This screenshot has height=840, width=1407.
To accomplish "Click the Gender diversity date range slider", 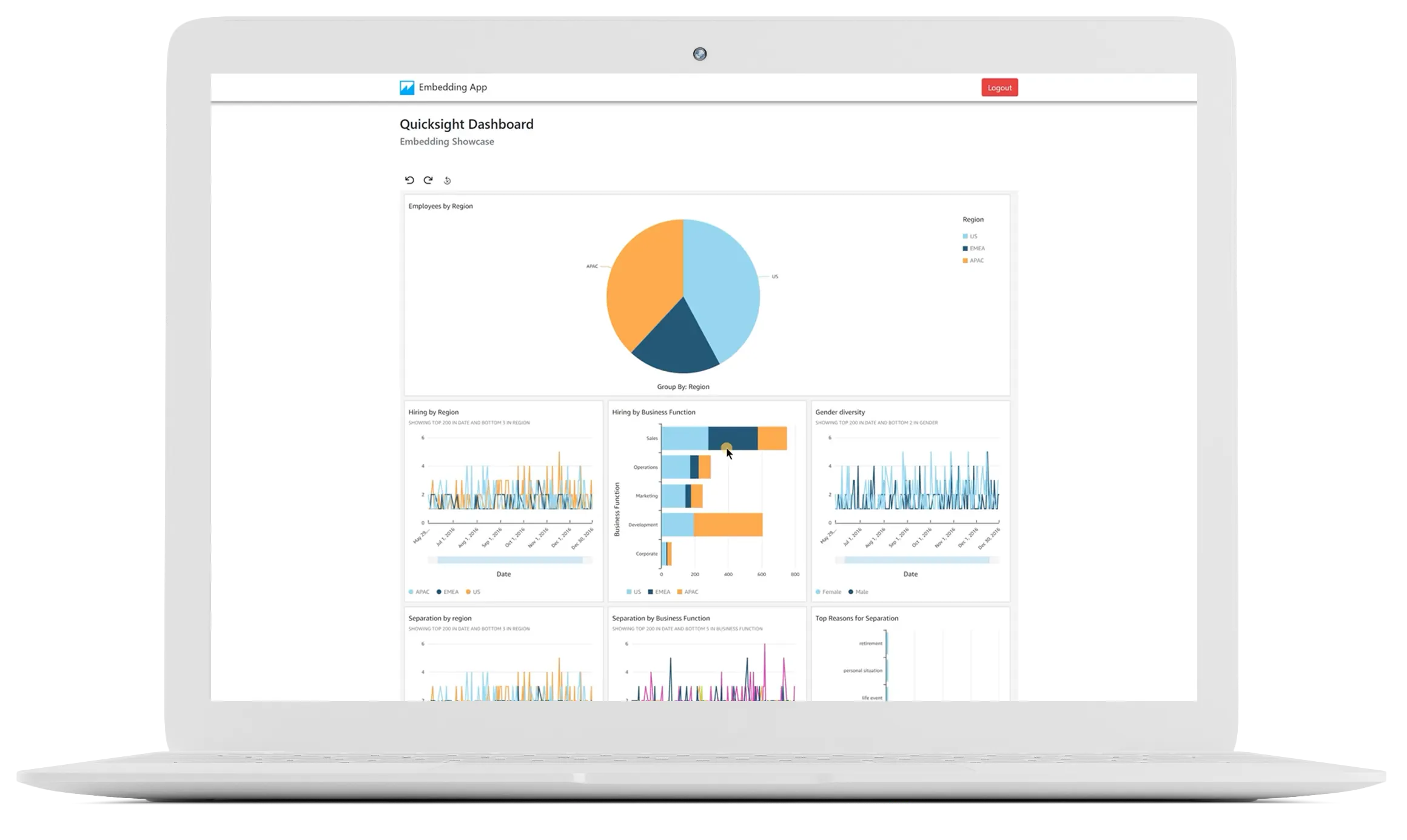I will click(916, 560).
